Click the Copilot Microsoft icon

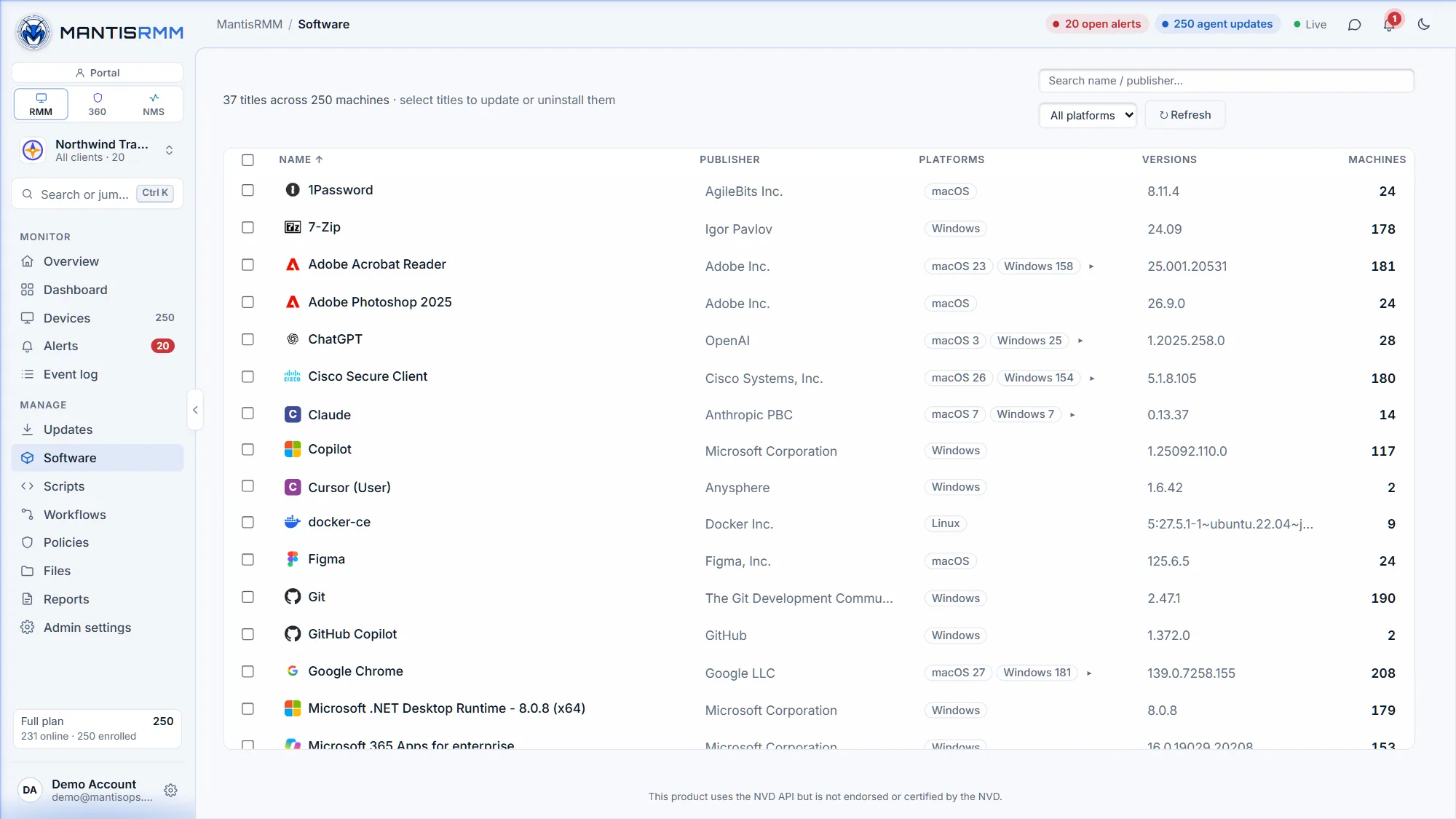tap(293, 449)
